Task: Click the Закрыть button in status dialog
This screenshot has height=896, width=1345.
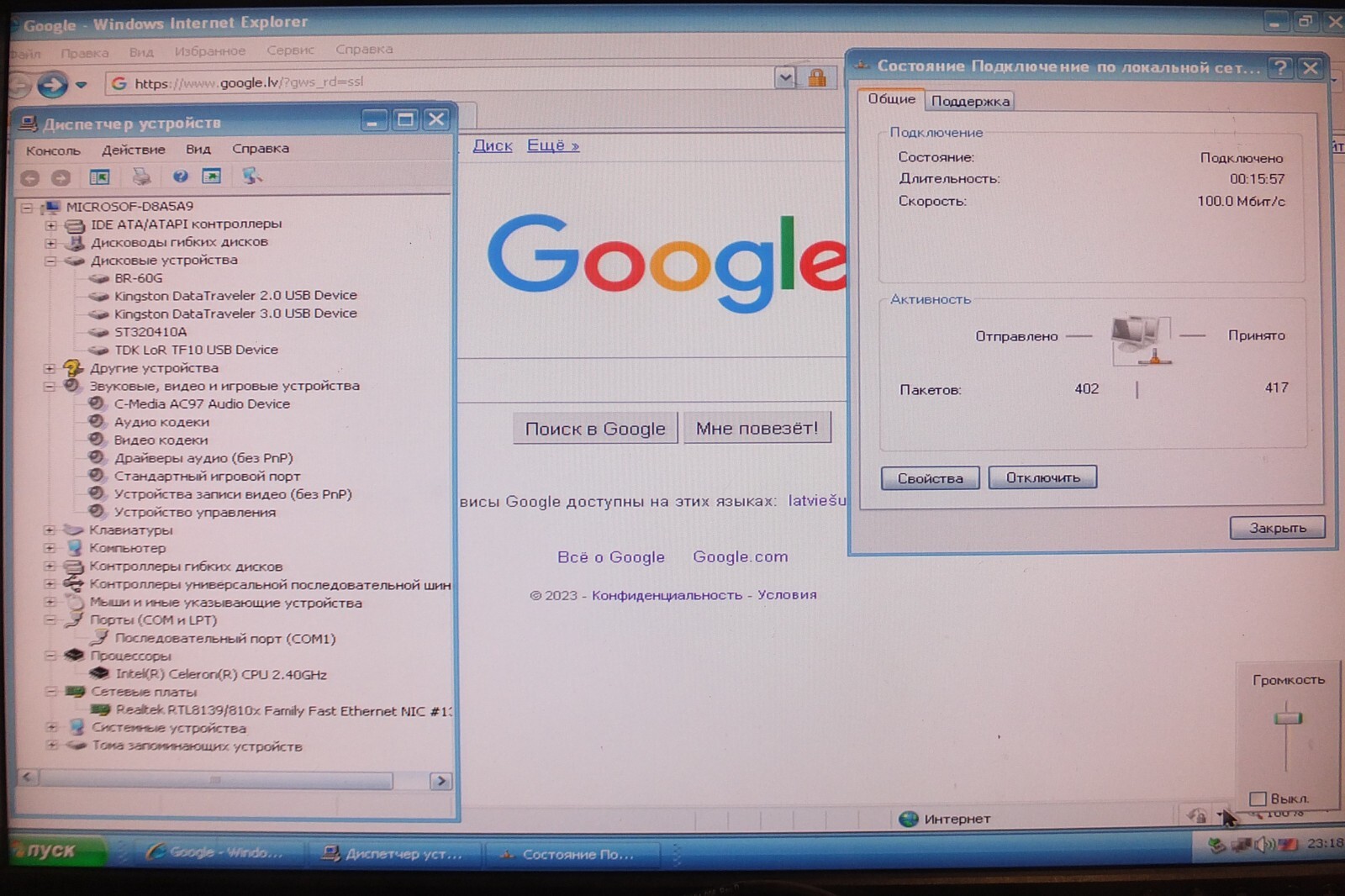Action: point(1278,528)
